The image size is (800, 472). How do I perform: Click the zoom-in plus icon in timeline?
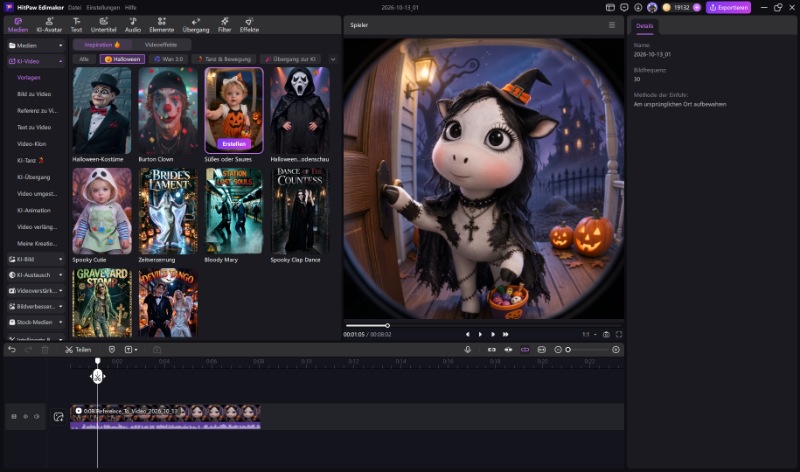pos(616,350)
